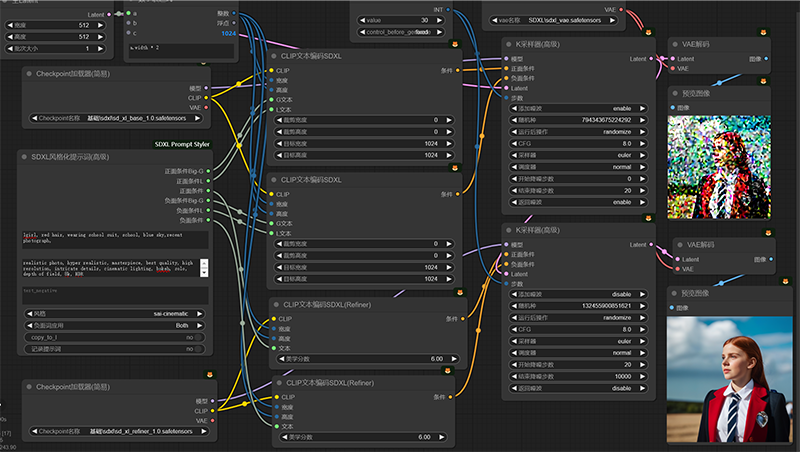800x452 pixels.
Task: Click the text_negative prompt box
Action: pyautogui.click(x=115, y=296)
